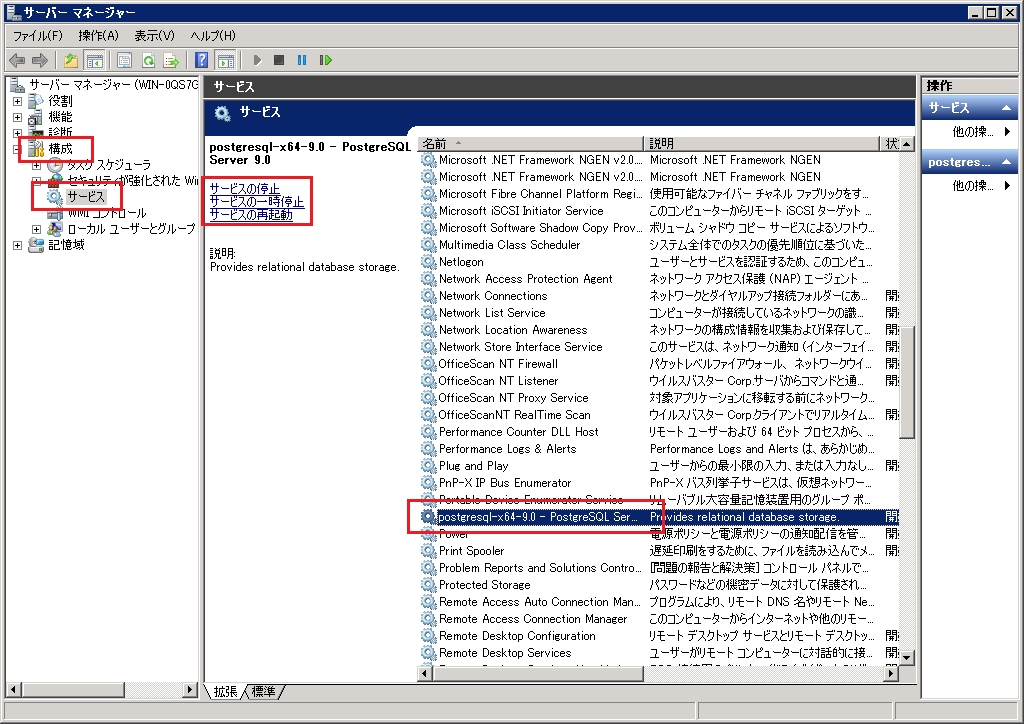The image size is (1024, 724).
Task: Click the Back arrow toolbar icon
Action: tap(17, 60)
